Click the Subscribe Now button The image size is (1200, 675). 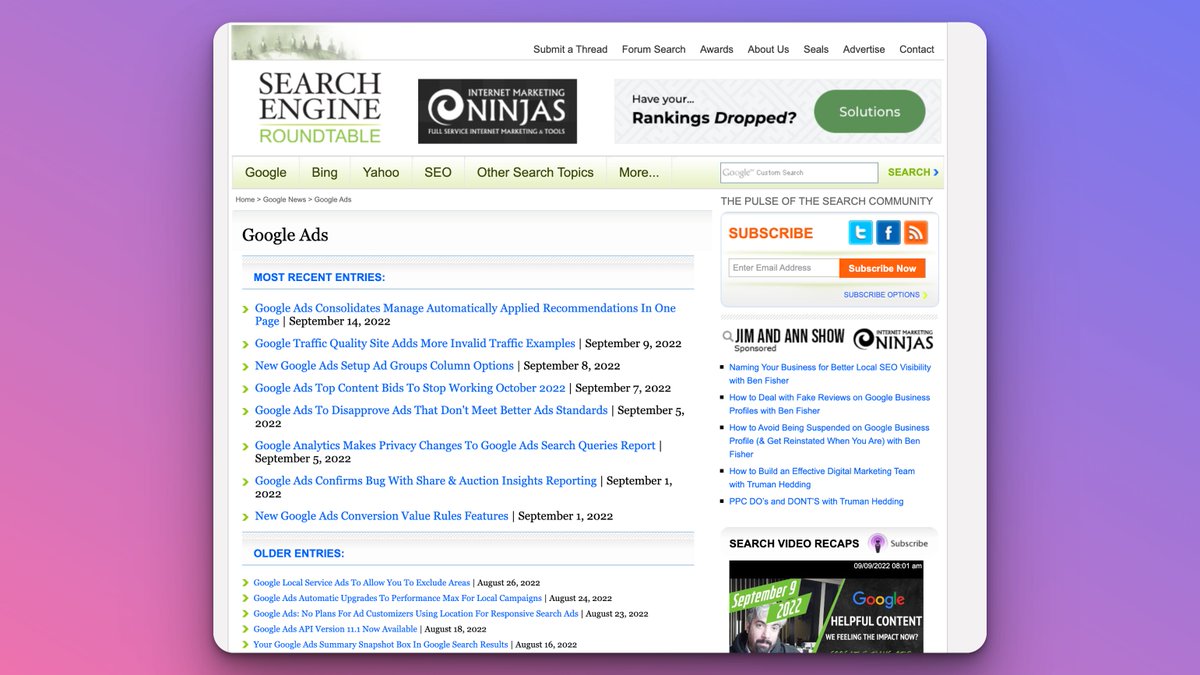[x=882, y=267]
